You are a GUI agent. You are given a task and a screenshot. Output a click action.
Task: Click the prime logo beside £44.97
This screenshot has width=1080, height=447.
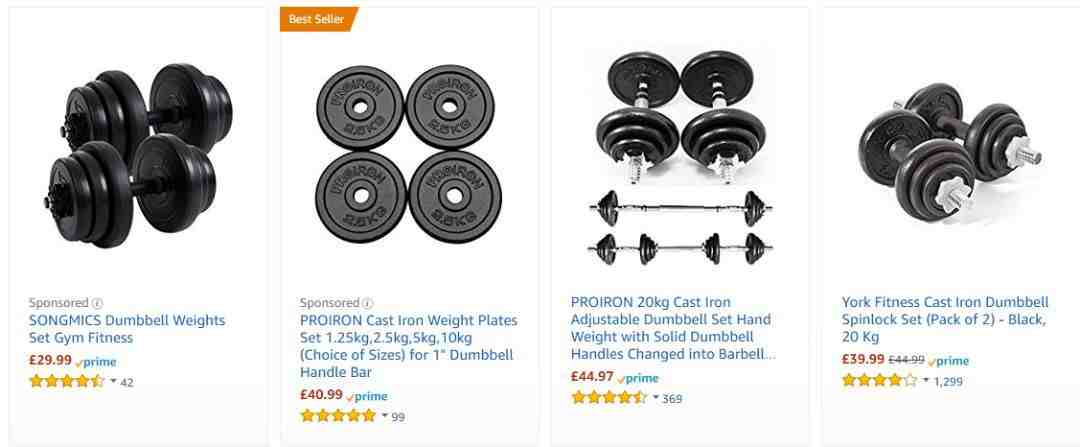[638, 378]
